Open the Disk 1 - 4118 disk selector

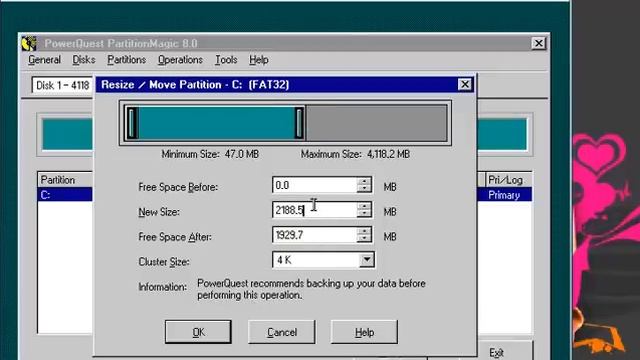pyautogui.click(x=62, y=85)
